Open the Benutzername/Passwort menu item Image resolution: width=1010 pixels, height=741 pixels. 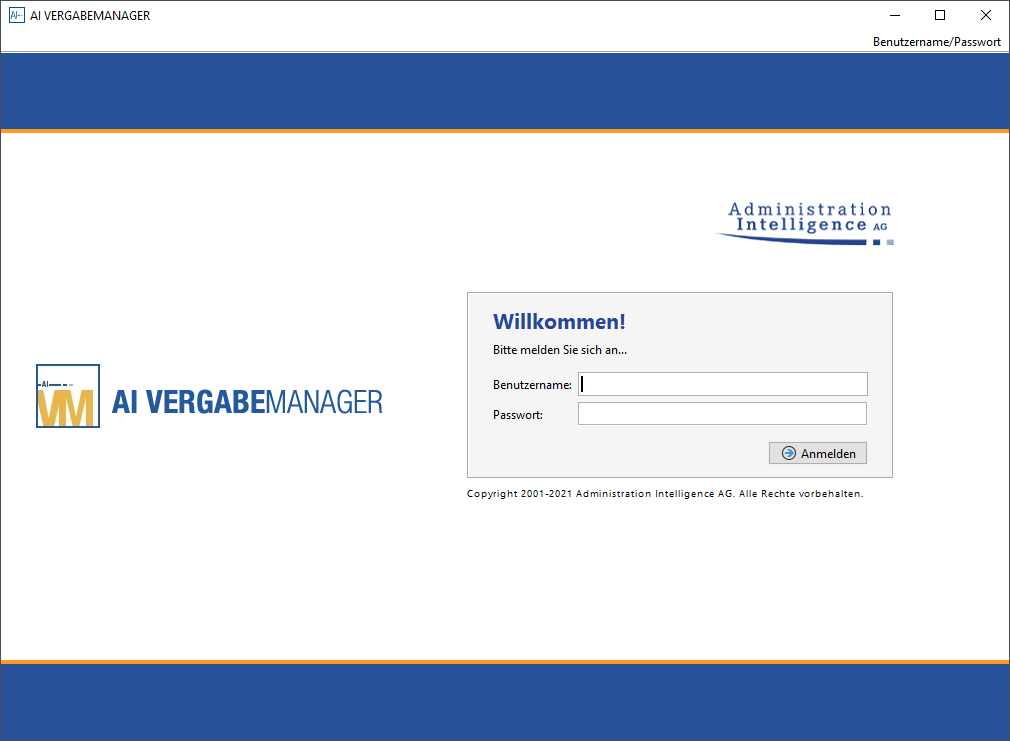(x=937, y=42)
